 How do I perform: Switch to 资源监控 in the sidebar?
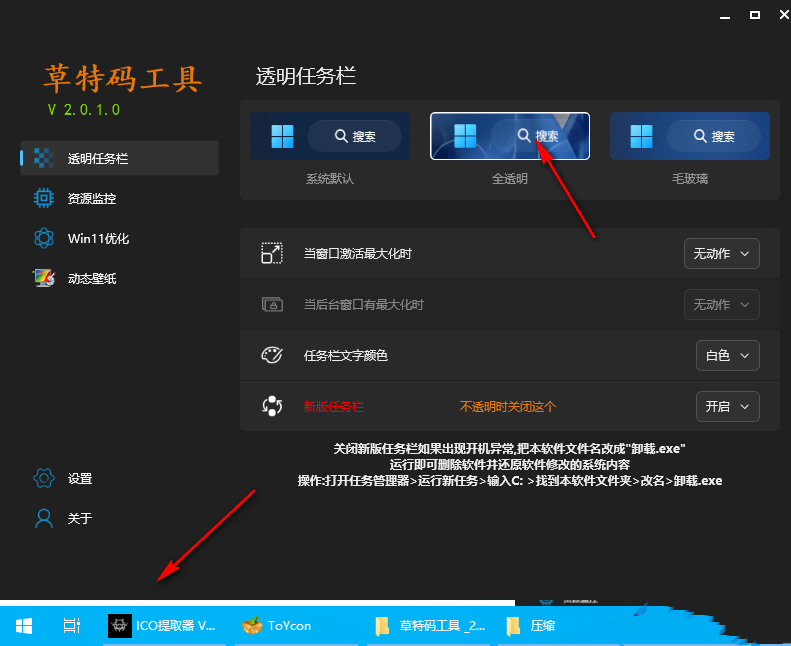119,198
